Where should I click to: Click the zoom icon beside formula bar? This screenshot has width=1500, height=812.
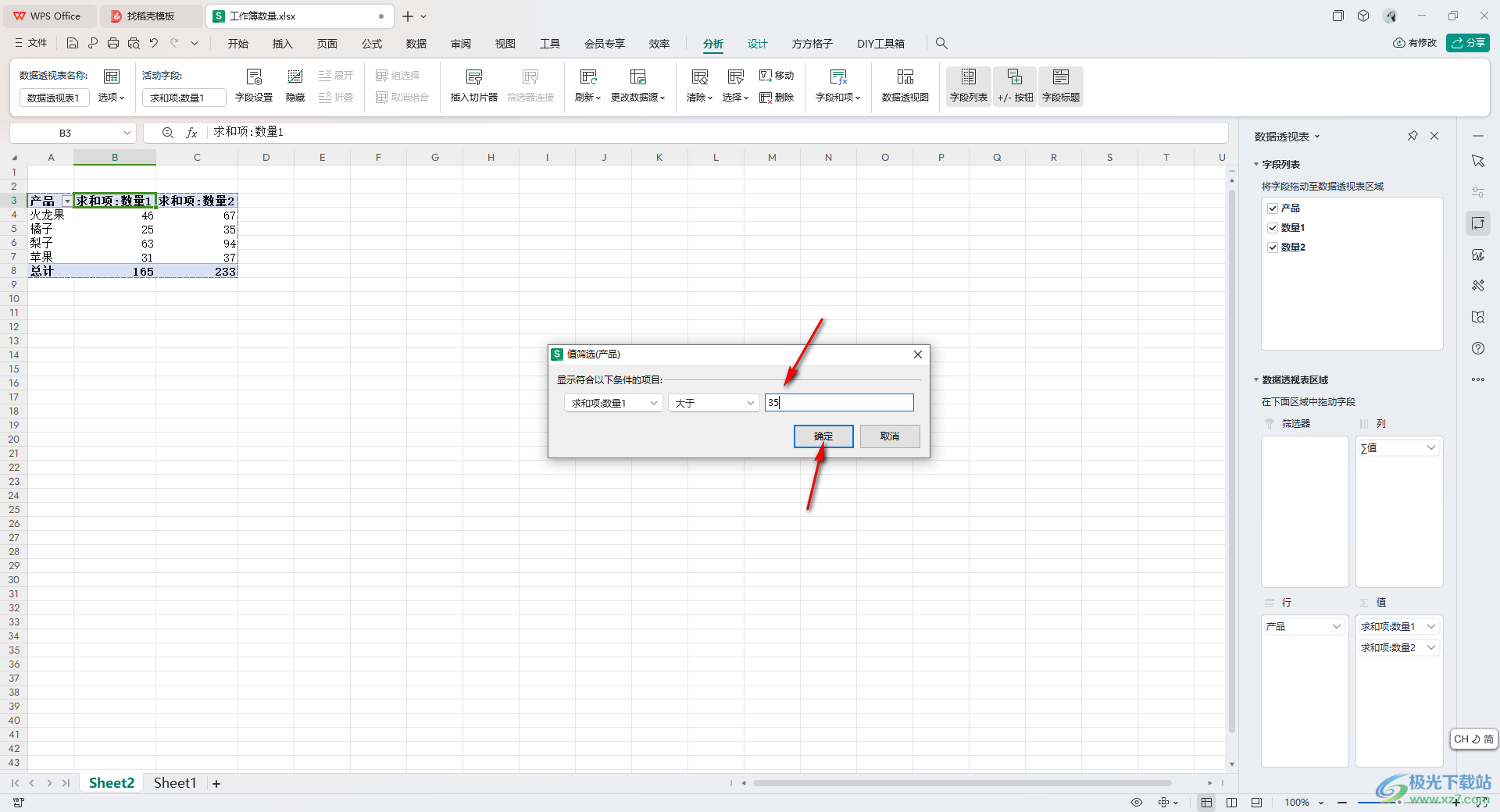coord(168,133)
